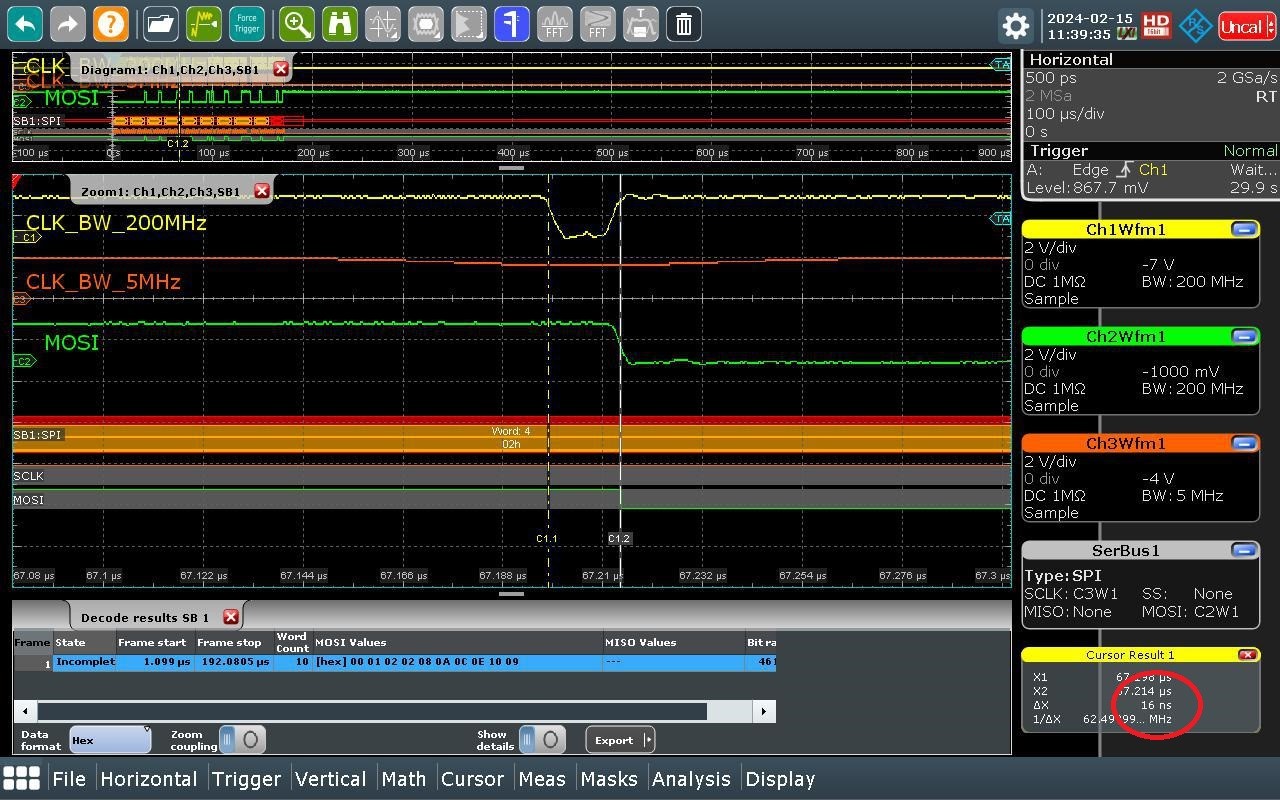Viewport: 1280px width, 800px height.
Task: Select the Zoom magnifier tool
Action: pyautogui.click(x=297, y=24)
